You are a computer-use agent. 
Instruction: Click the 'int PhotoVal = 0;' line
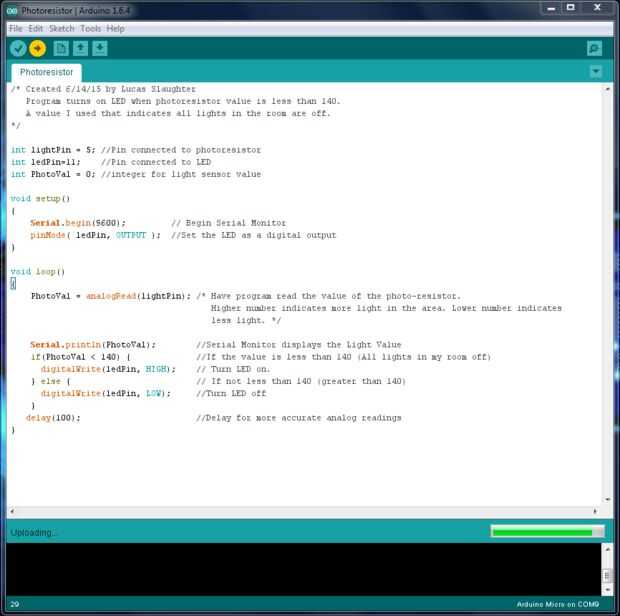[53, 174]
